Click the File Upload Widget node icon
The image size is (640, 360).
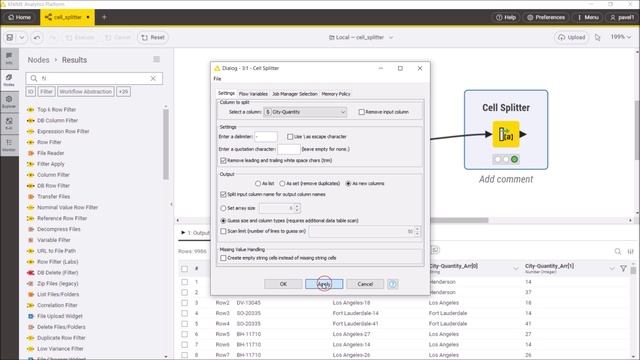point(30,316)
